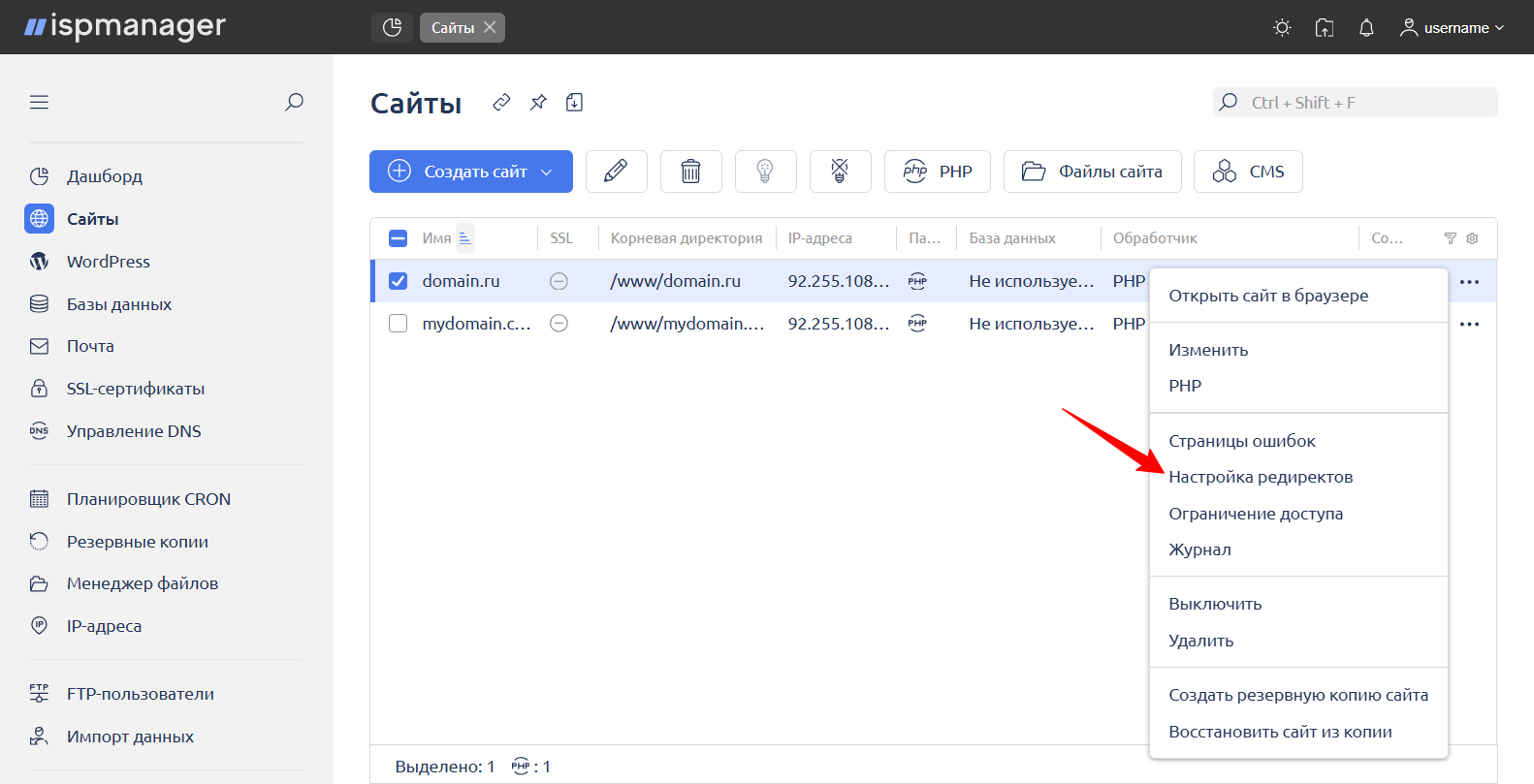Close the Сайты tab in header
The height and width of the screenshot is (784, 1534).
pos(490,27)
